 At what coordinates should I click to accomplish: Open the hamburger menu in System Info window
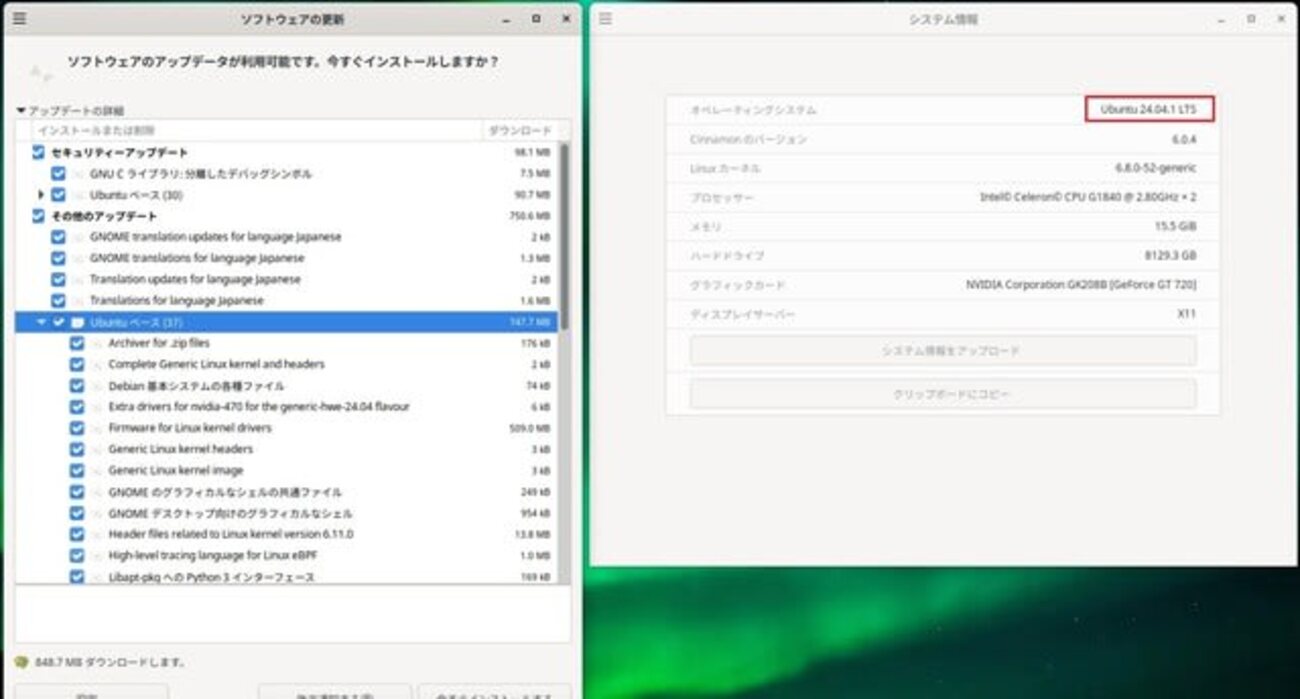605,18
